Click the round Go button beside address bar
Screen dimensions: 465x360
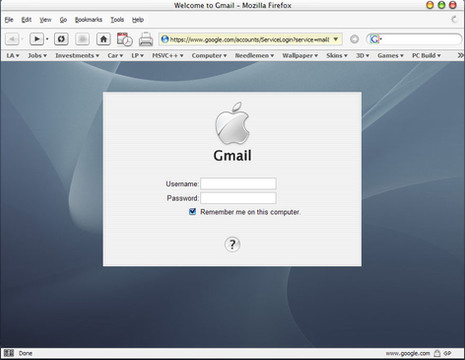click(x=354, y=39)
